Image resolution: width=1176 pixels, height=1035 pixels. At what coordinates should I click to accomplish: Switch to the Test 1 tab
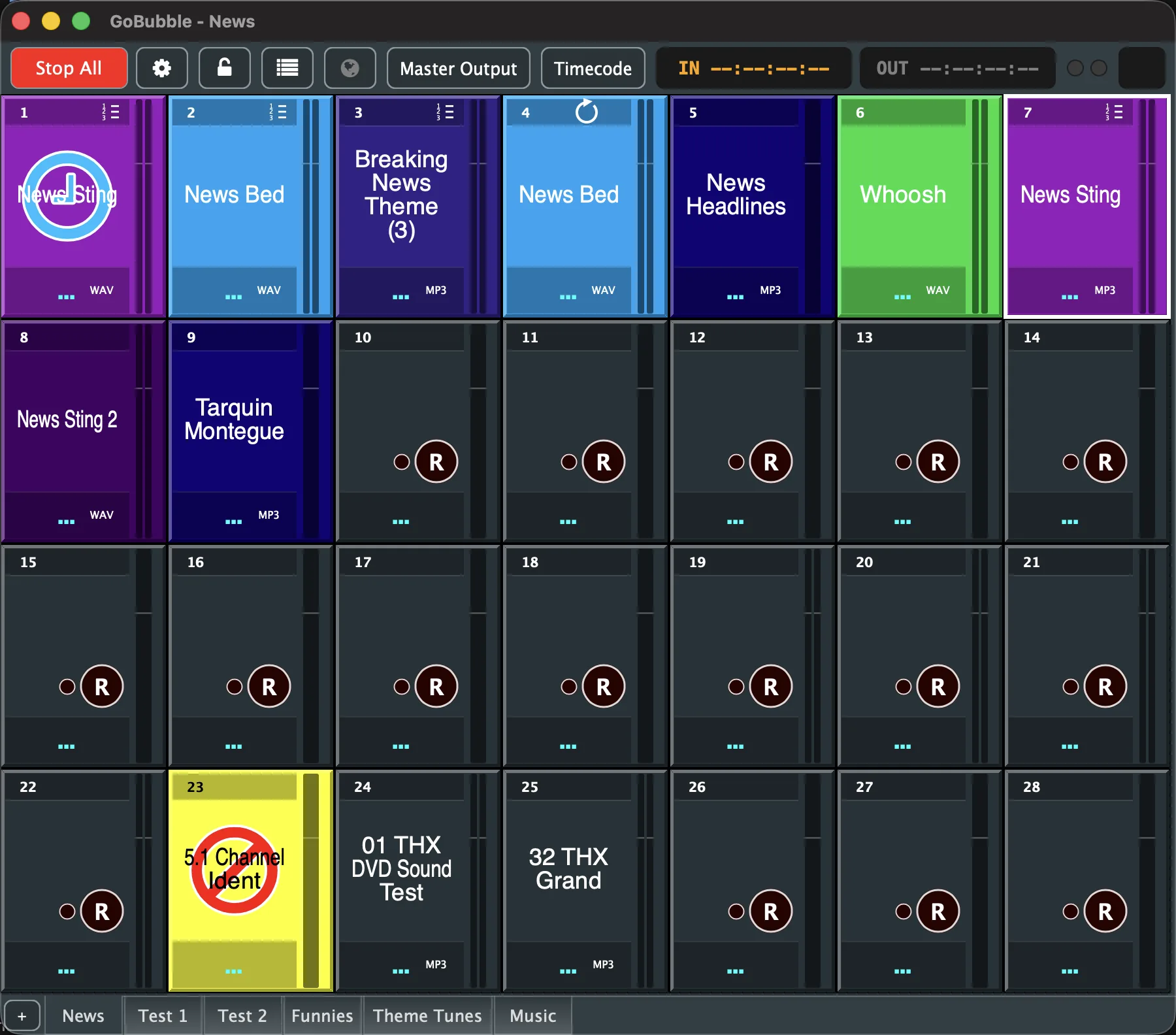(163, 1015)
